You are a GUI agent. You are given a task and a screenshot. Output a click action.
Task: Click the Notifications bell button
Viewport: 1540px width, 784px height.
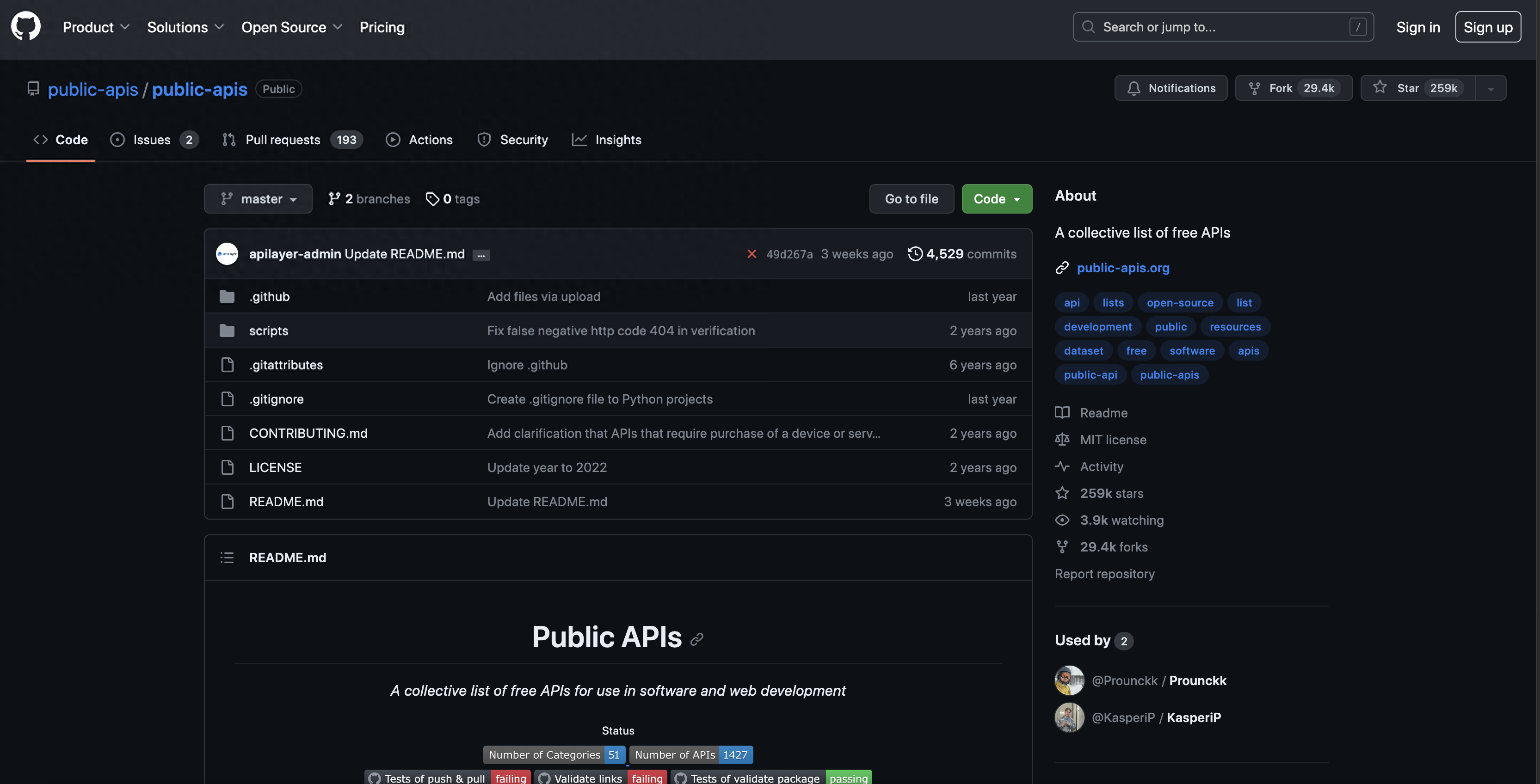pos(1170,88)
